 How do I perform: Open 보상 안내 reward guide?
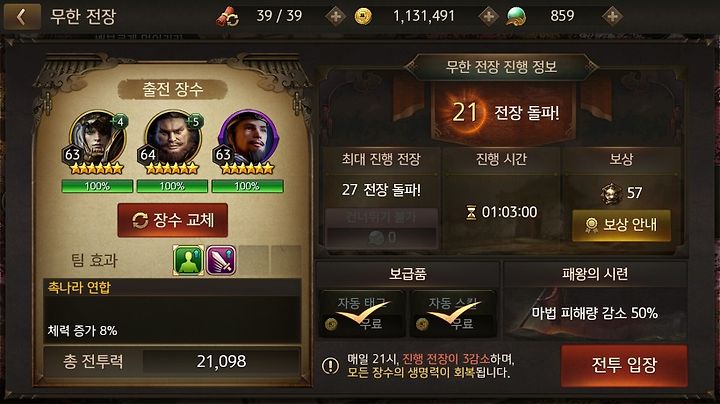click(621, 225)
